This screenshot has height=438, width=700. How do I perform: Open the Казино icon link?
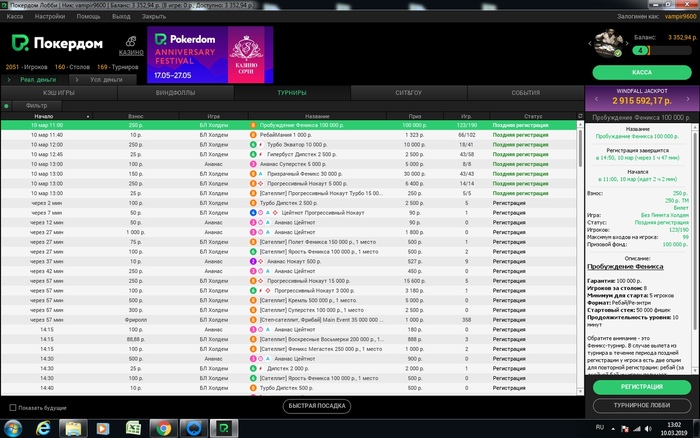coord(131,46)
